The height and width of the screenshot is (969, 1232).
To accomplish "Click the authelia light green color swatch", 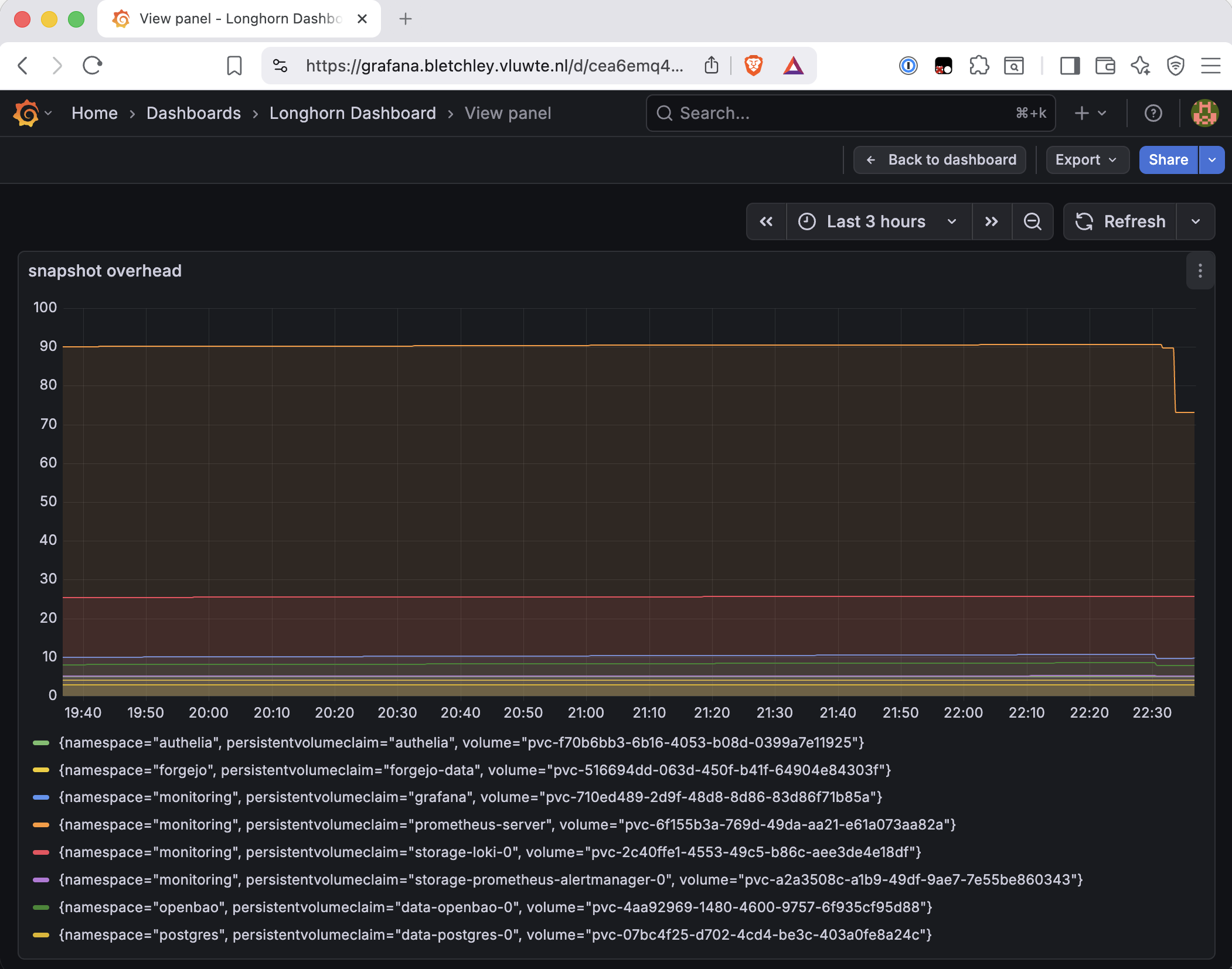I will [41, 743].
